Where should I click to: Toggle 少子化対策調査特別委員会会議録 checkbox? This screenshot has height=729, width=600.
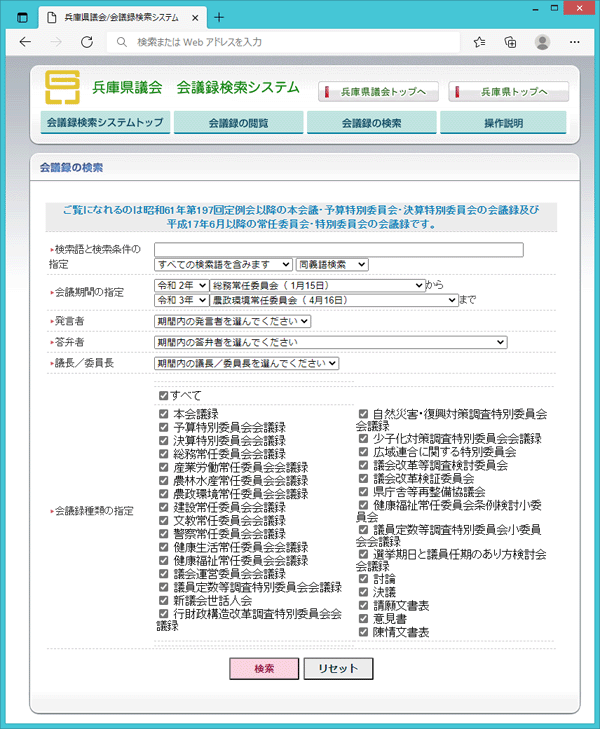[363, 438]
